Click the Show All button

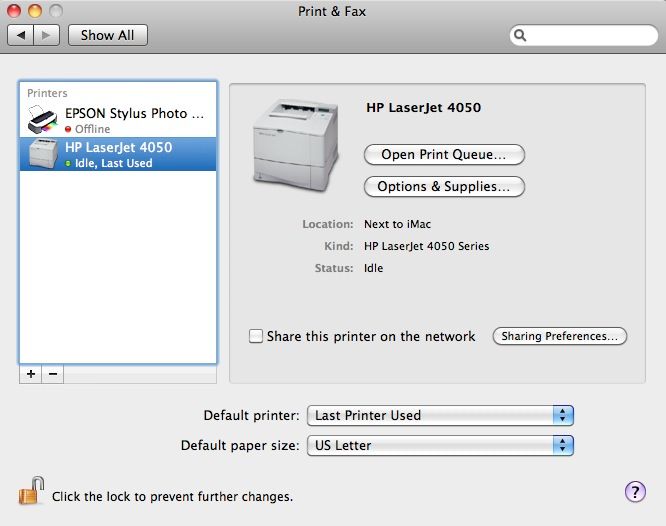(x=107, y=35)
